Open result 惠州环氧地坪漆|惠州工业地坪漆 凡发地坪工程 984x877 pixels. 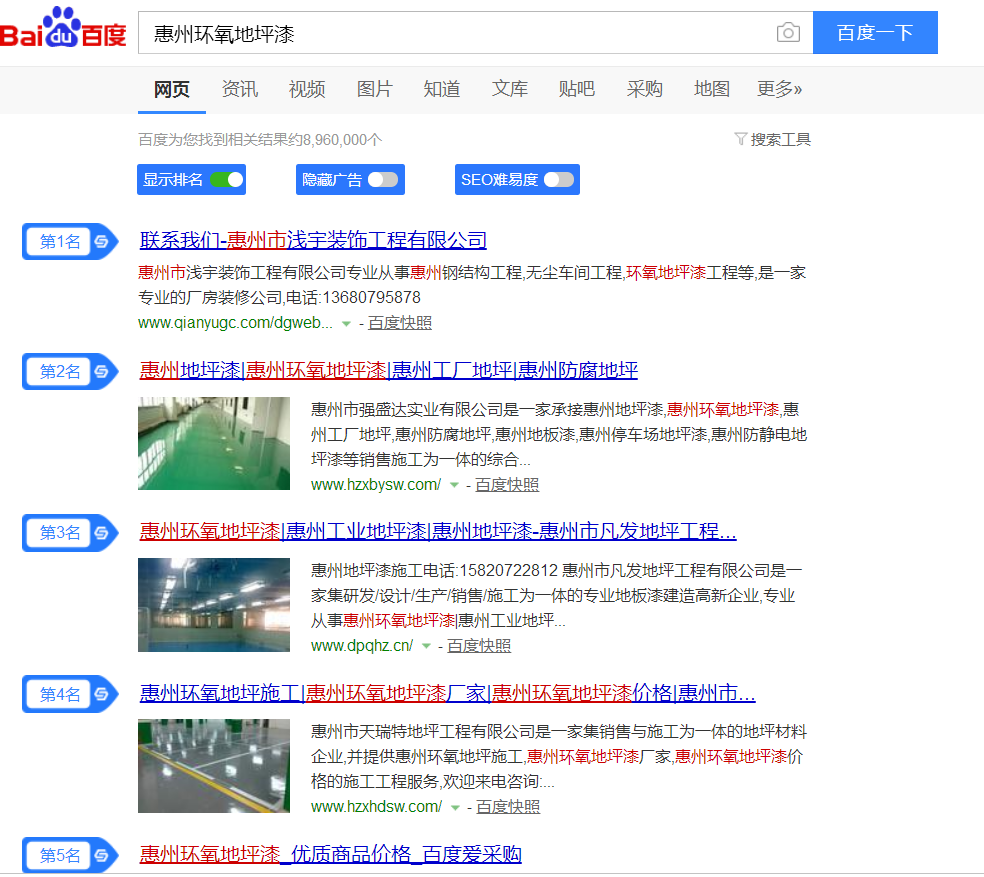[438, 532]
